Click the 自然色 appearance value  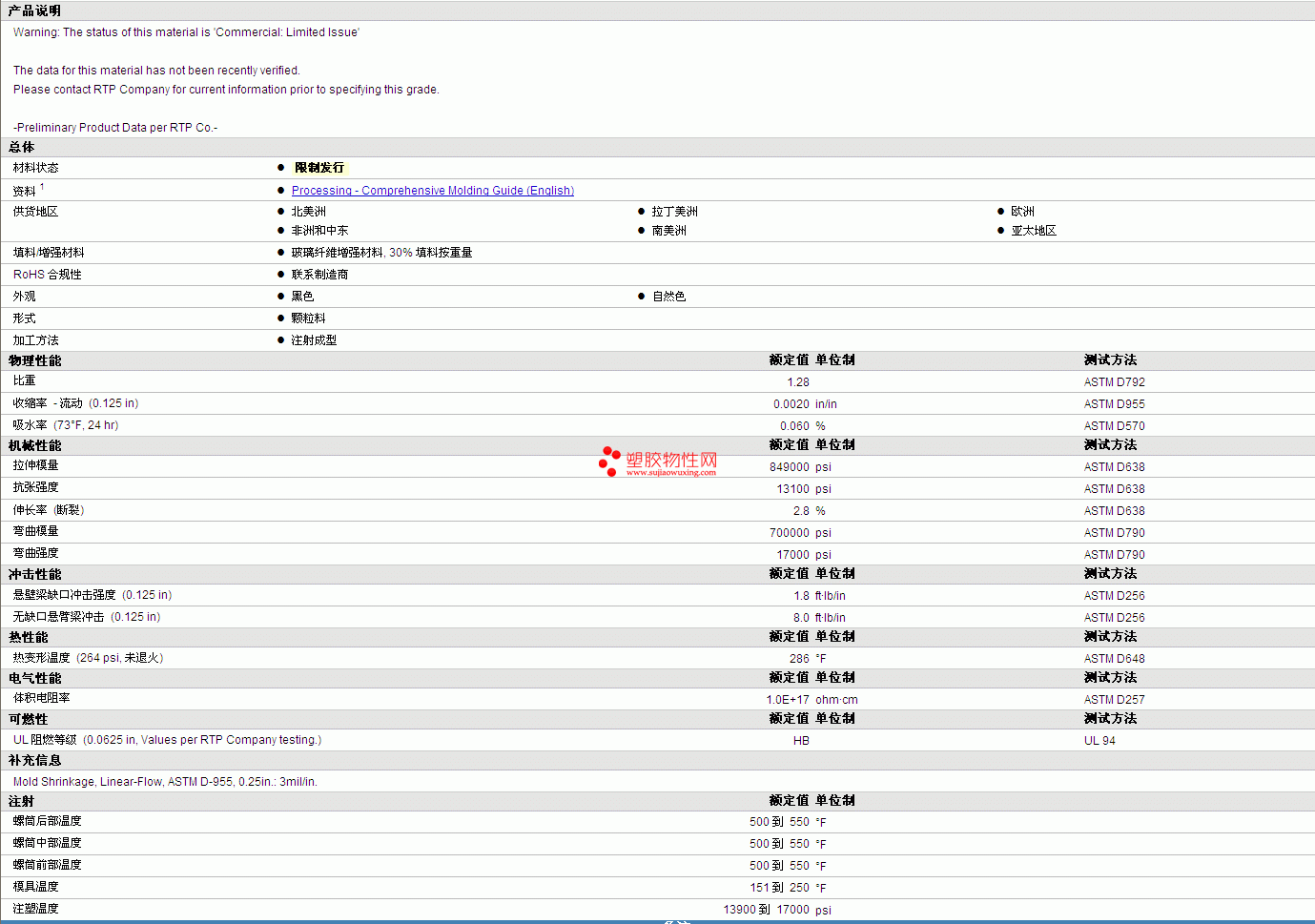669,297
